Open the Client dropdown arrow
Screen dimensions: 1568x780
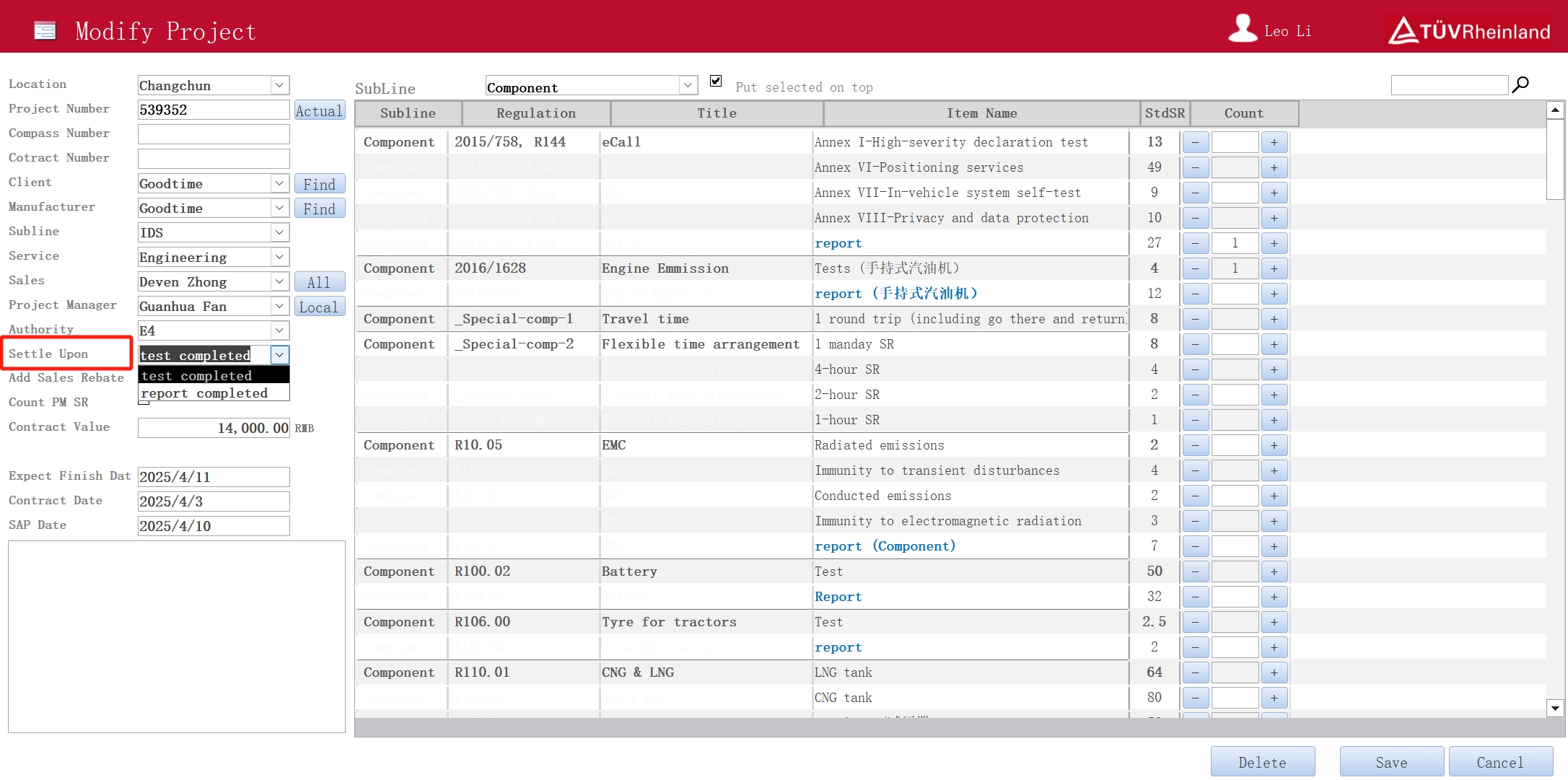click(x=279, y=183)
